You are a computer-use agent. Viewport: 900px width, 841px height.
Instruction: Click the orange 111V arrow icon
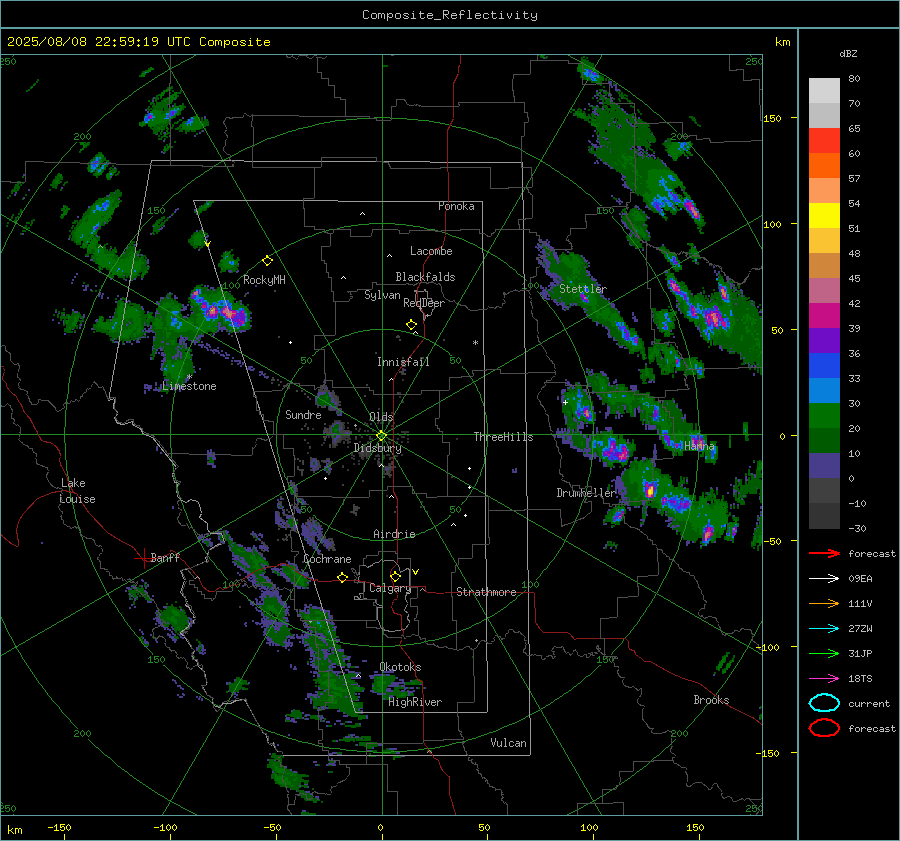824,603
